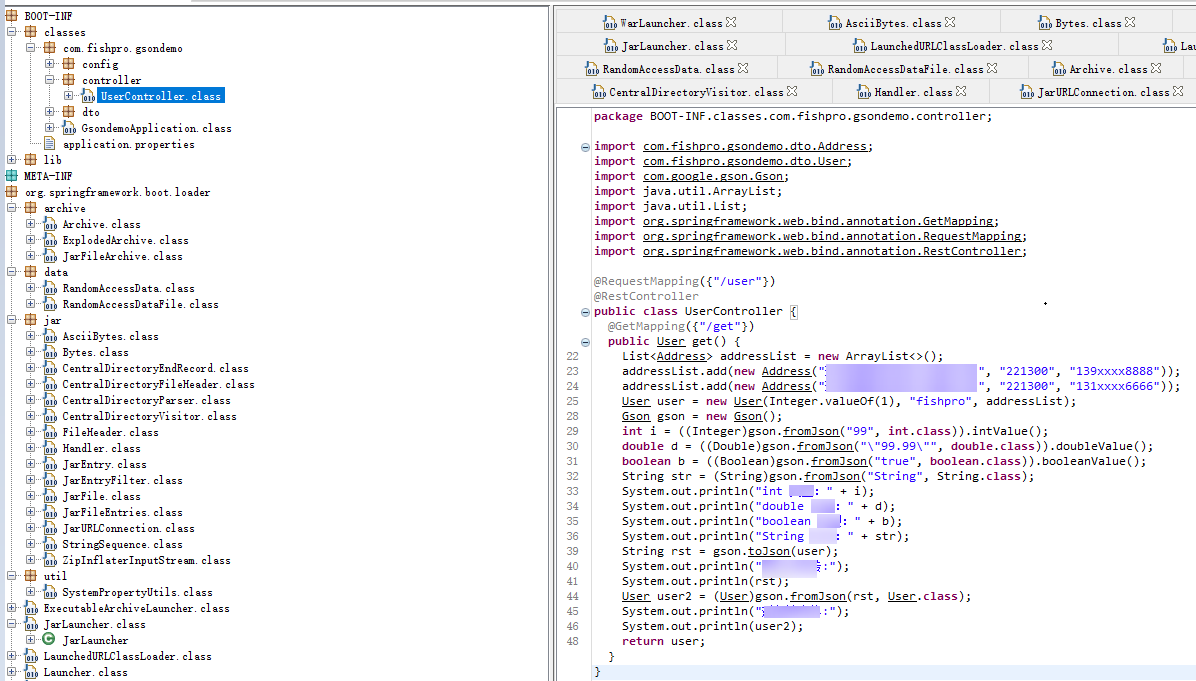1196x681 pixels.
Task: Click the application.properties file icon
Action: click(x=50, y=144)
